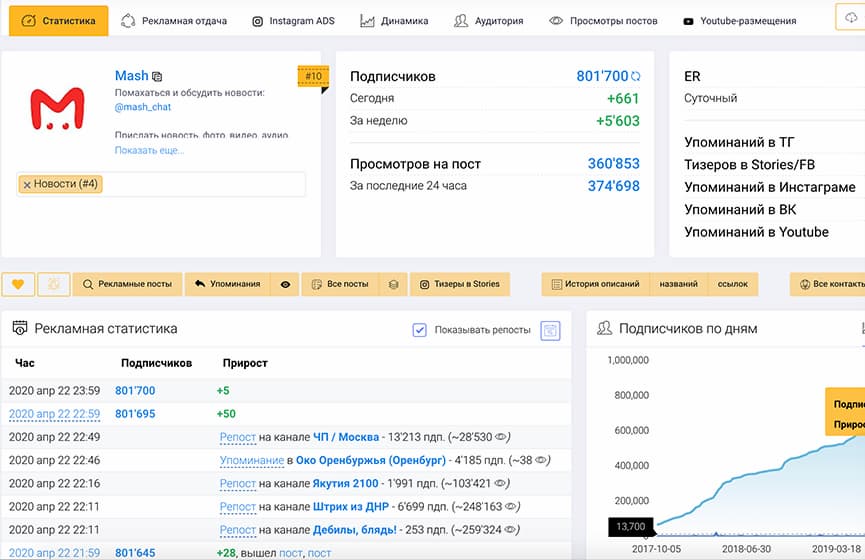This screenshot has width=865, height=560.
Task: Click the refresh icon beside subscriber count
Action: pyautogui.click(x=635, y=77)
